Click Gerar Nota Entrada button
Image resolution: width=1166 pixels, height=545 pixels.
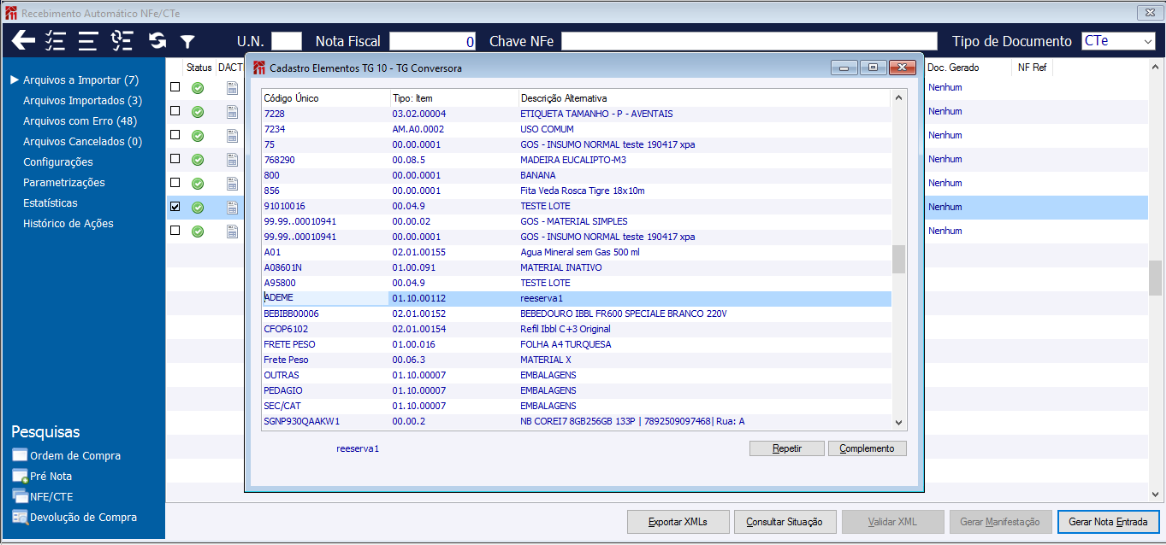(x=1108, y=522)
